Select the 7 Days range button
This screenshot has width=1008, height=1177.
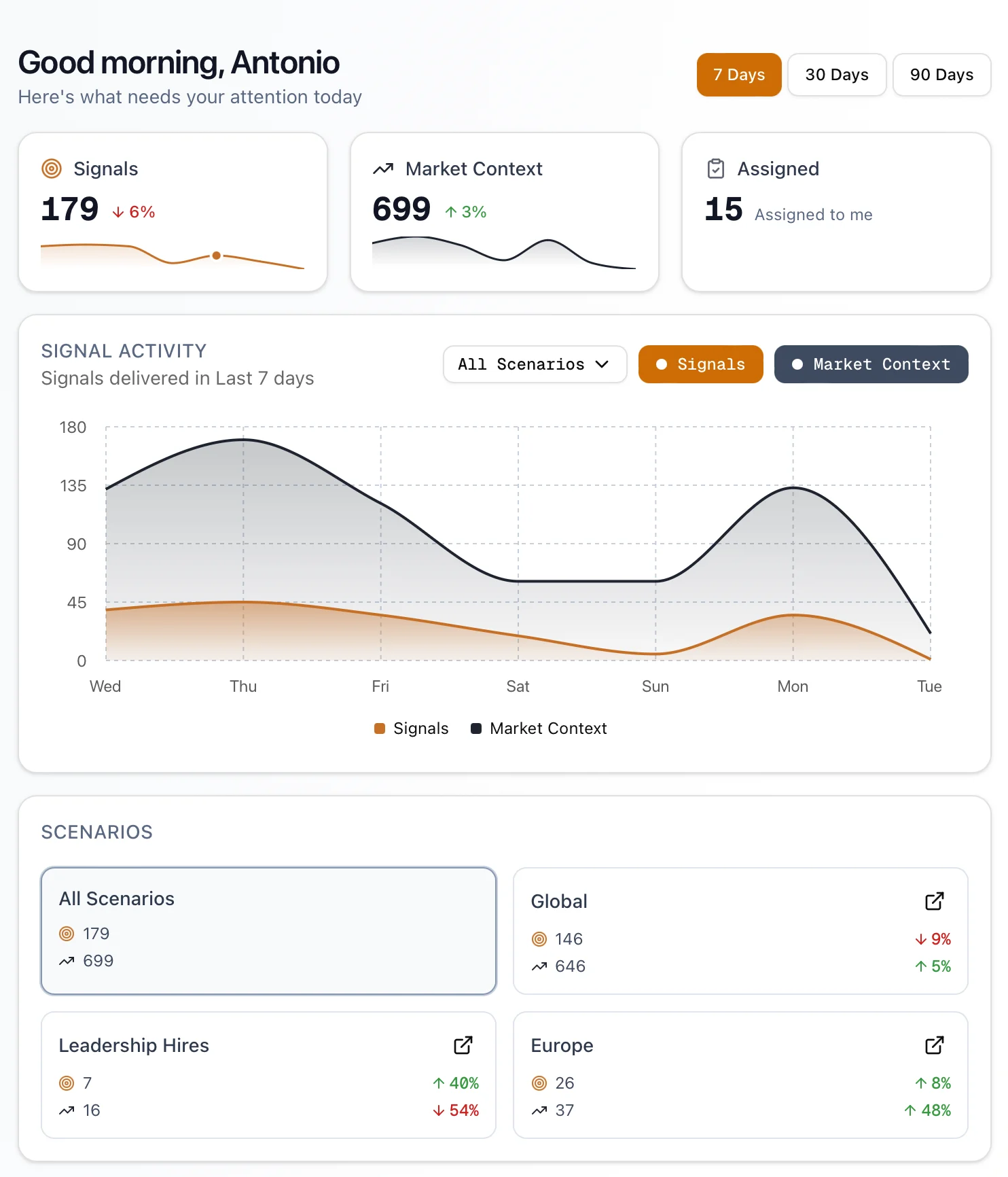pos(739,75)
